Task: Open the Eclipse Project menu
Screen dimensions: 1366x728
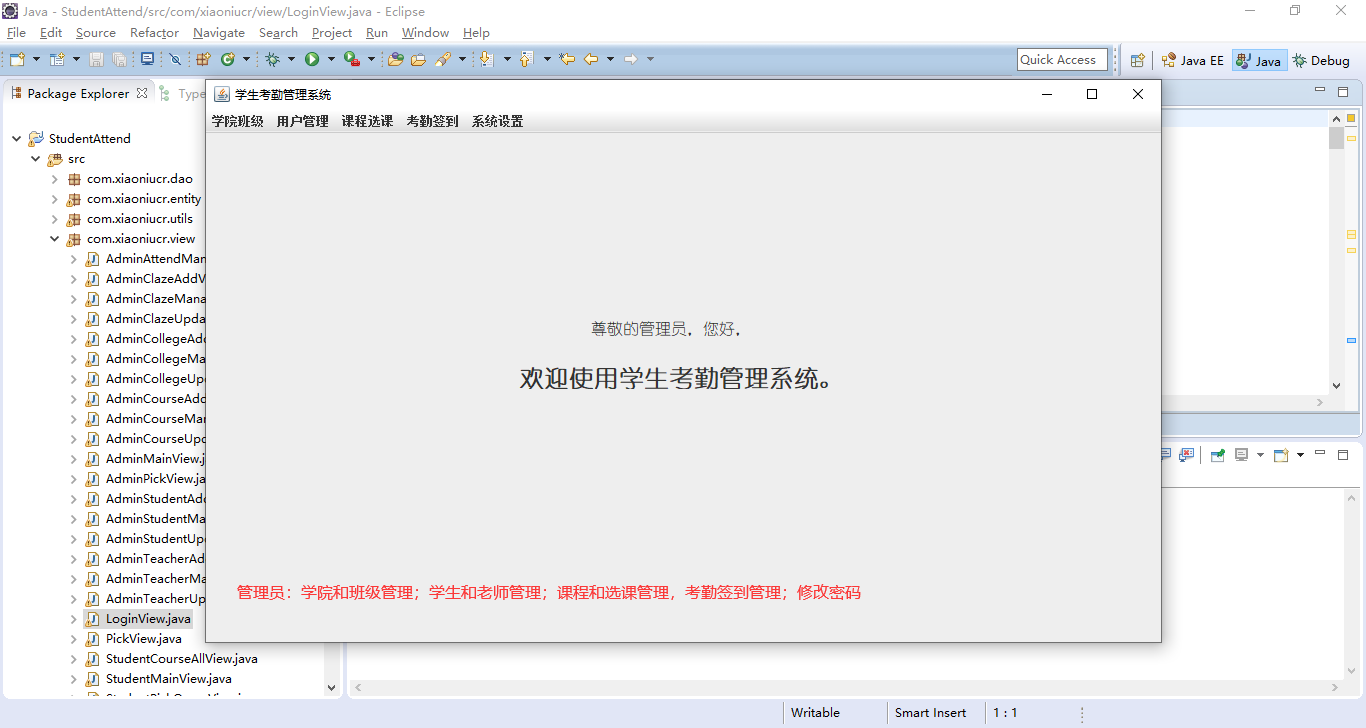Action: click(x=332, y=33)
